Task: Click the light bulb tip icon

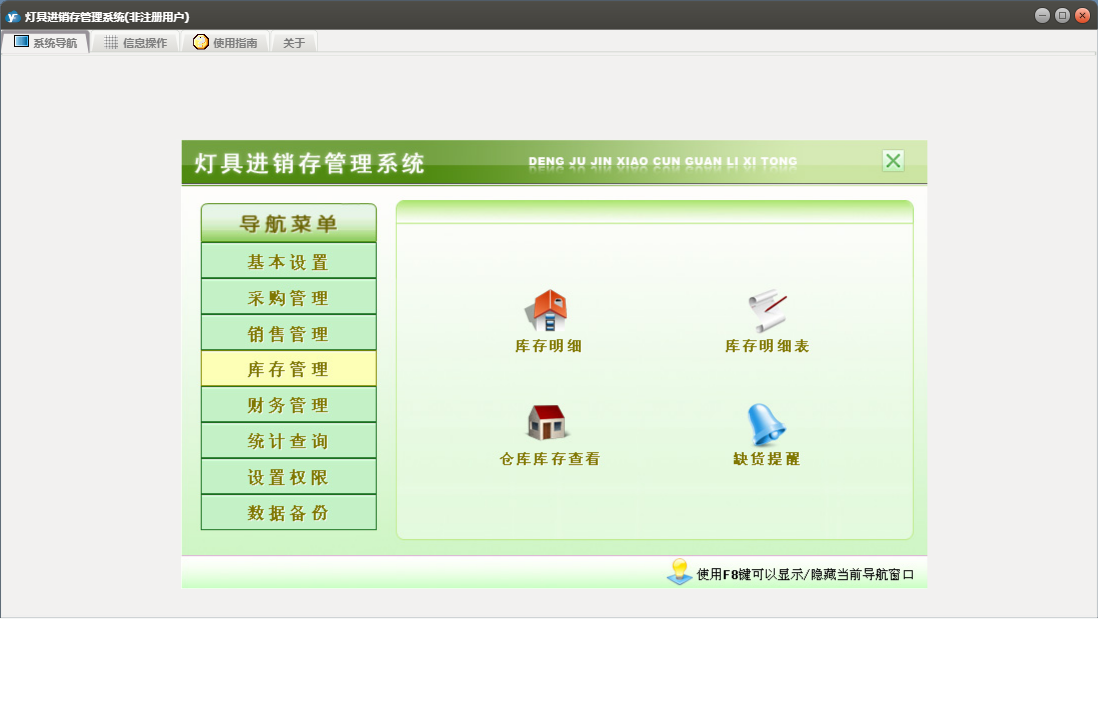Action: 679,572
